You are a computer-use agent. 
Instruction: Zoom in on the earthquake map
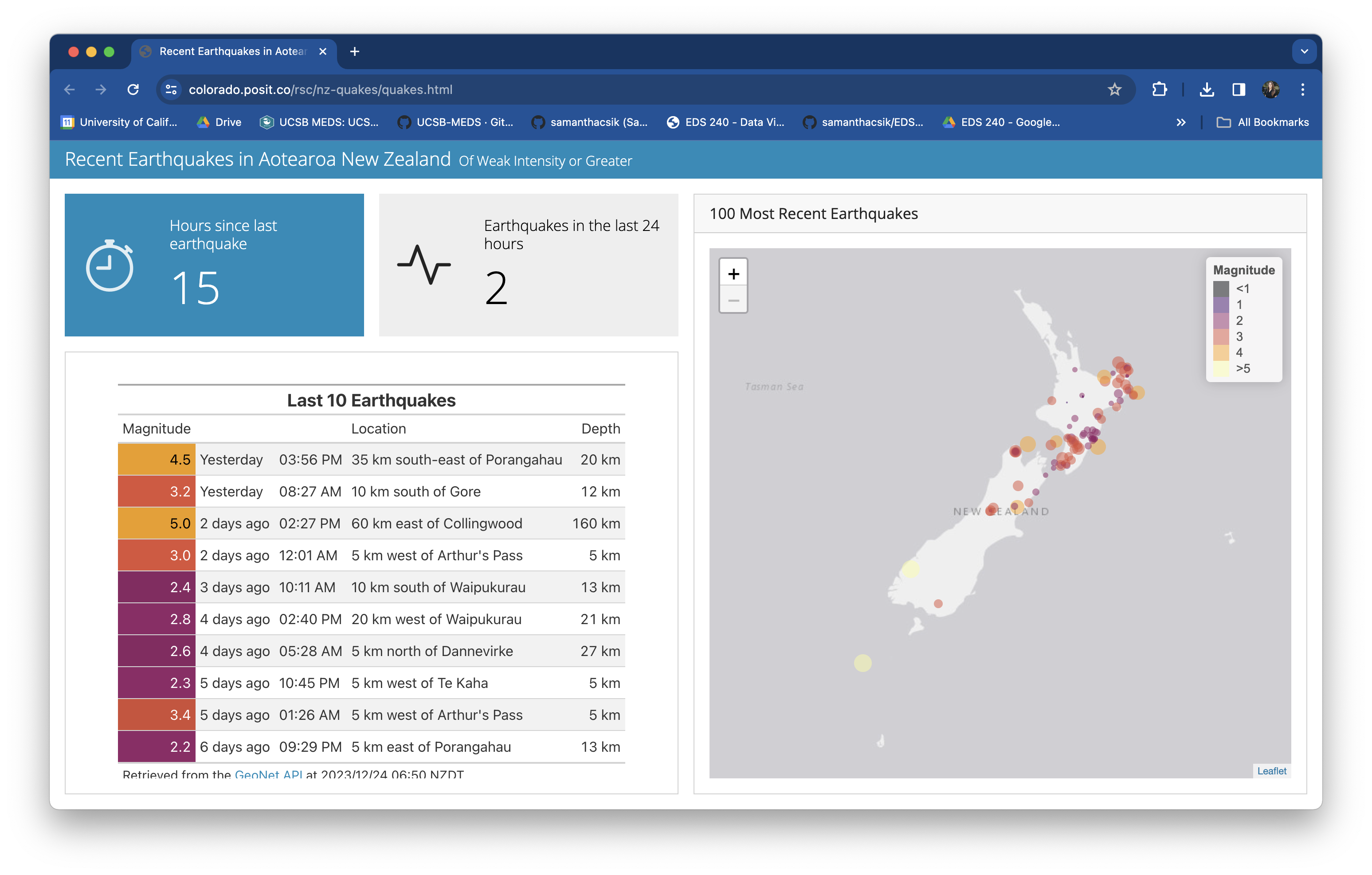(733, 274)
